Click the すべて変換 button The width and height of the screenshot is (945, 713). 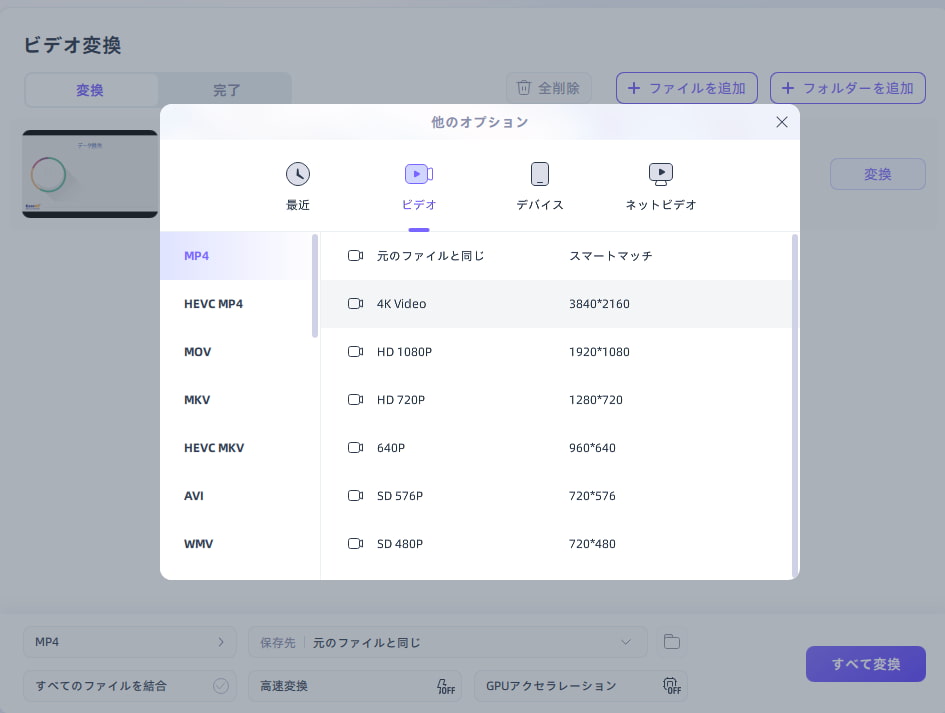[x=865, y=664]
